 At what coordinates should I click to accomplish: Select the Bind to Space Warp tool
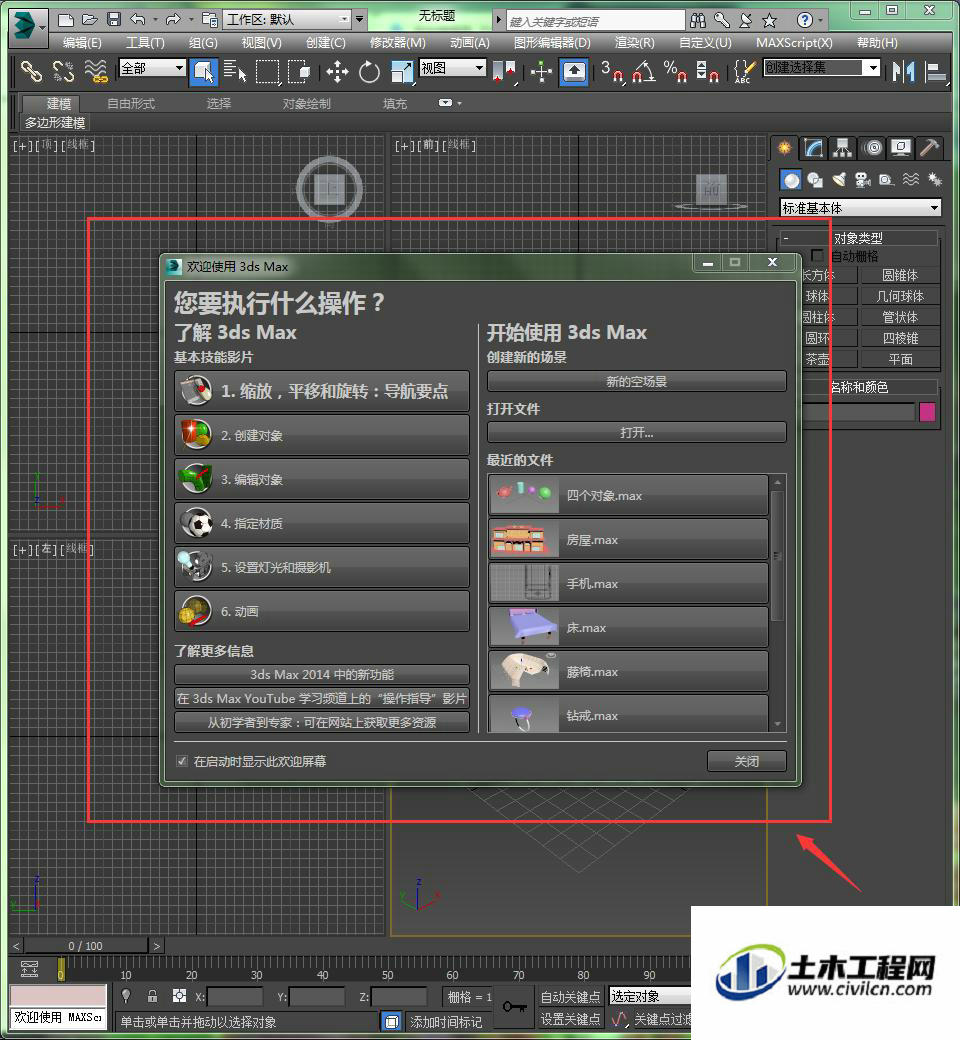96,71
